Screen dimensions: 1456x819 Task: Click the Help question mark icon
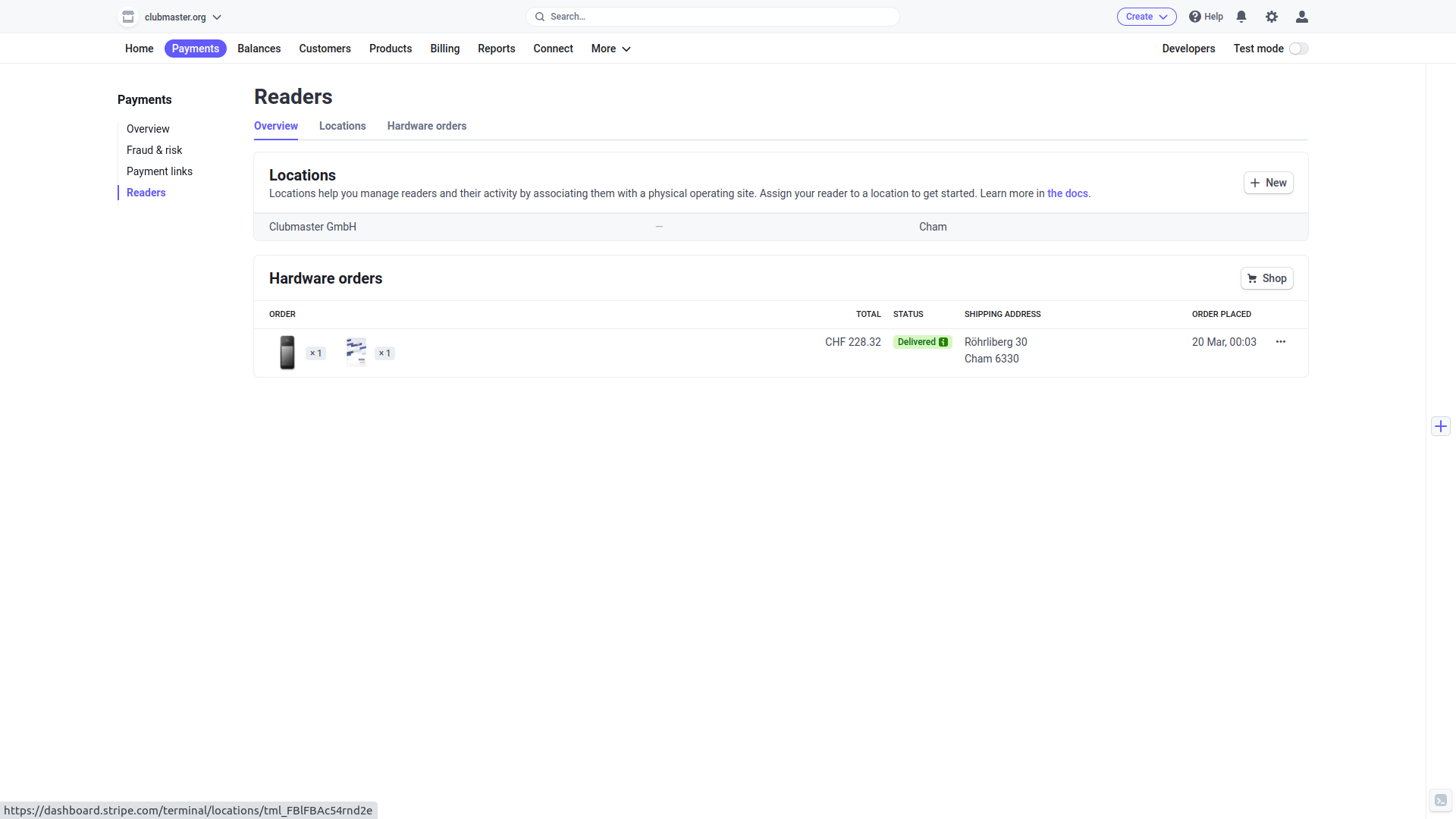[1195, 17]
